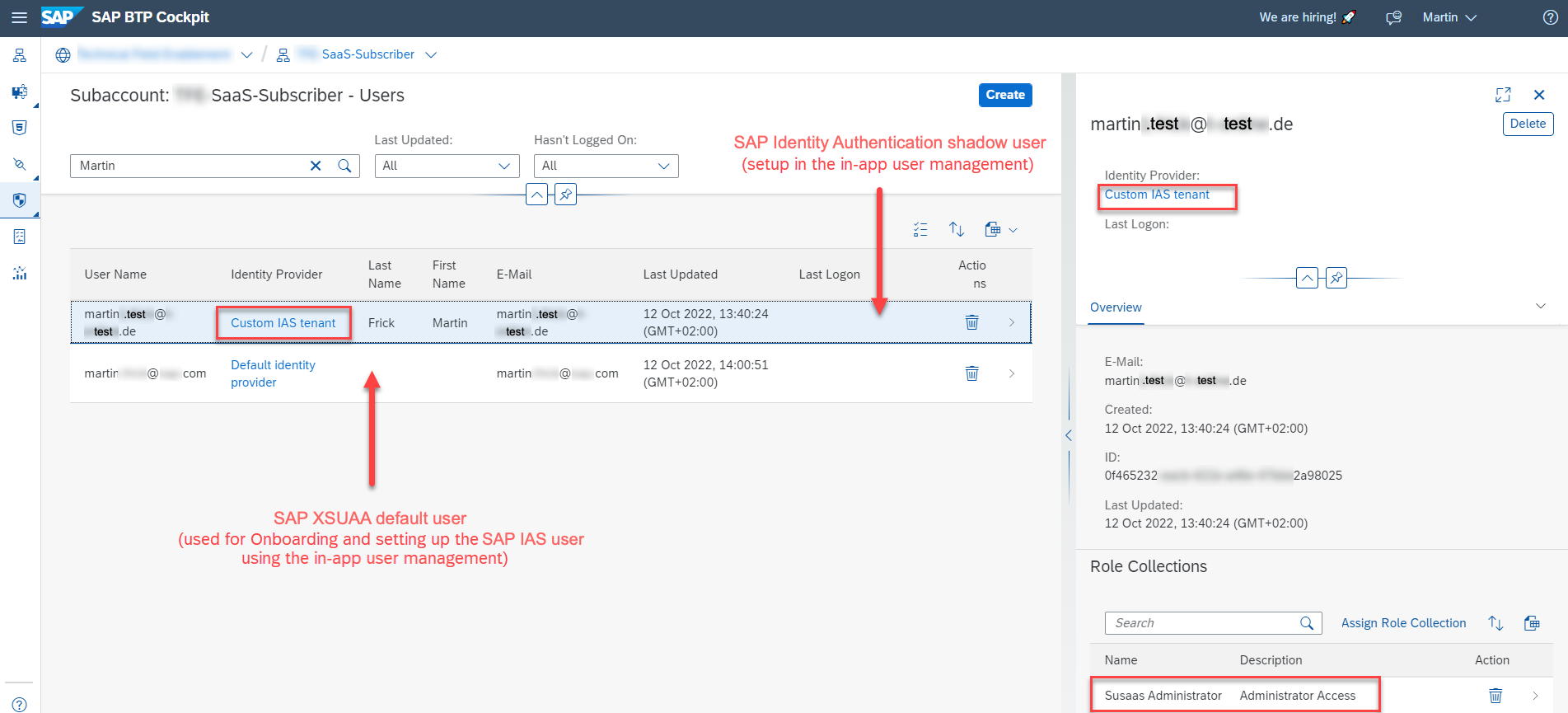Open the puzzle-piece services icon in sidebar

[x=20, y=91]
